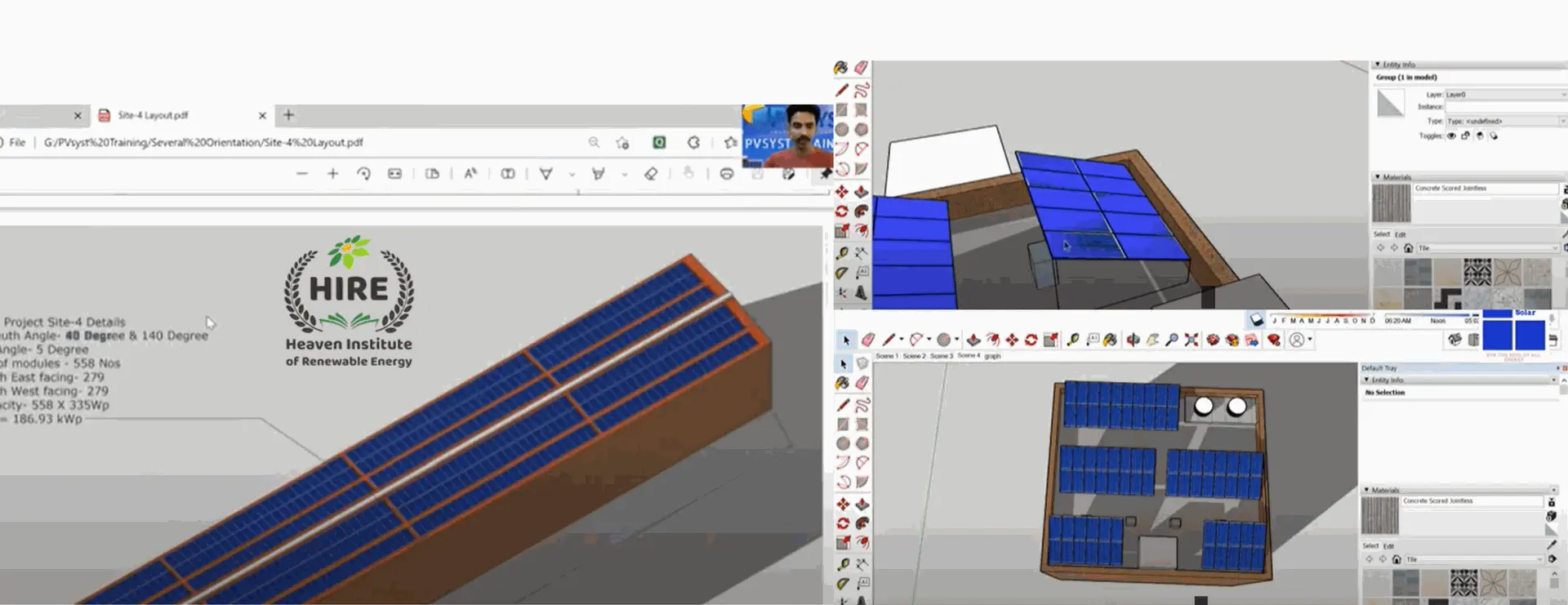Switch to the graph scene tab
This screenshot has width=1568, height=605.
992,356
